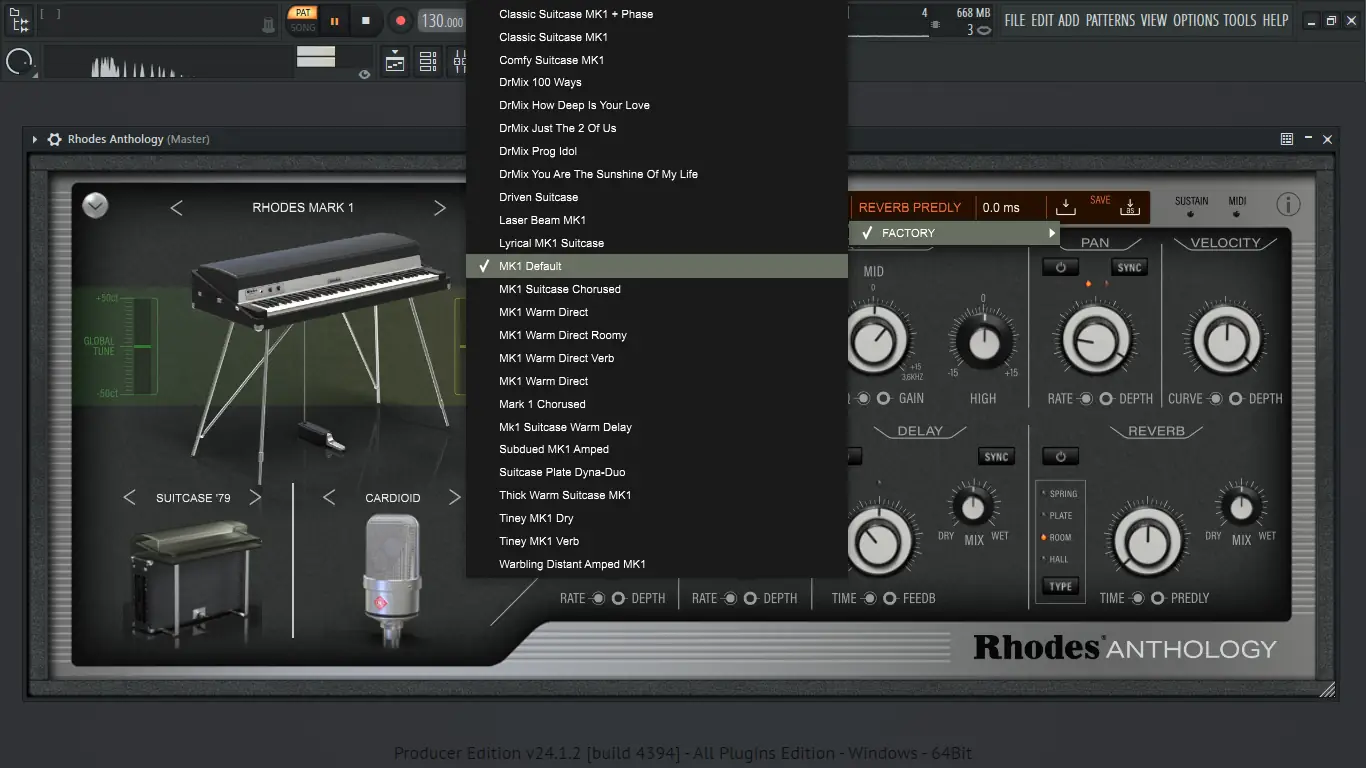Expand the plugin window menu arrow

point(35,139)
